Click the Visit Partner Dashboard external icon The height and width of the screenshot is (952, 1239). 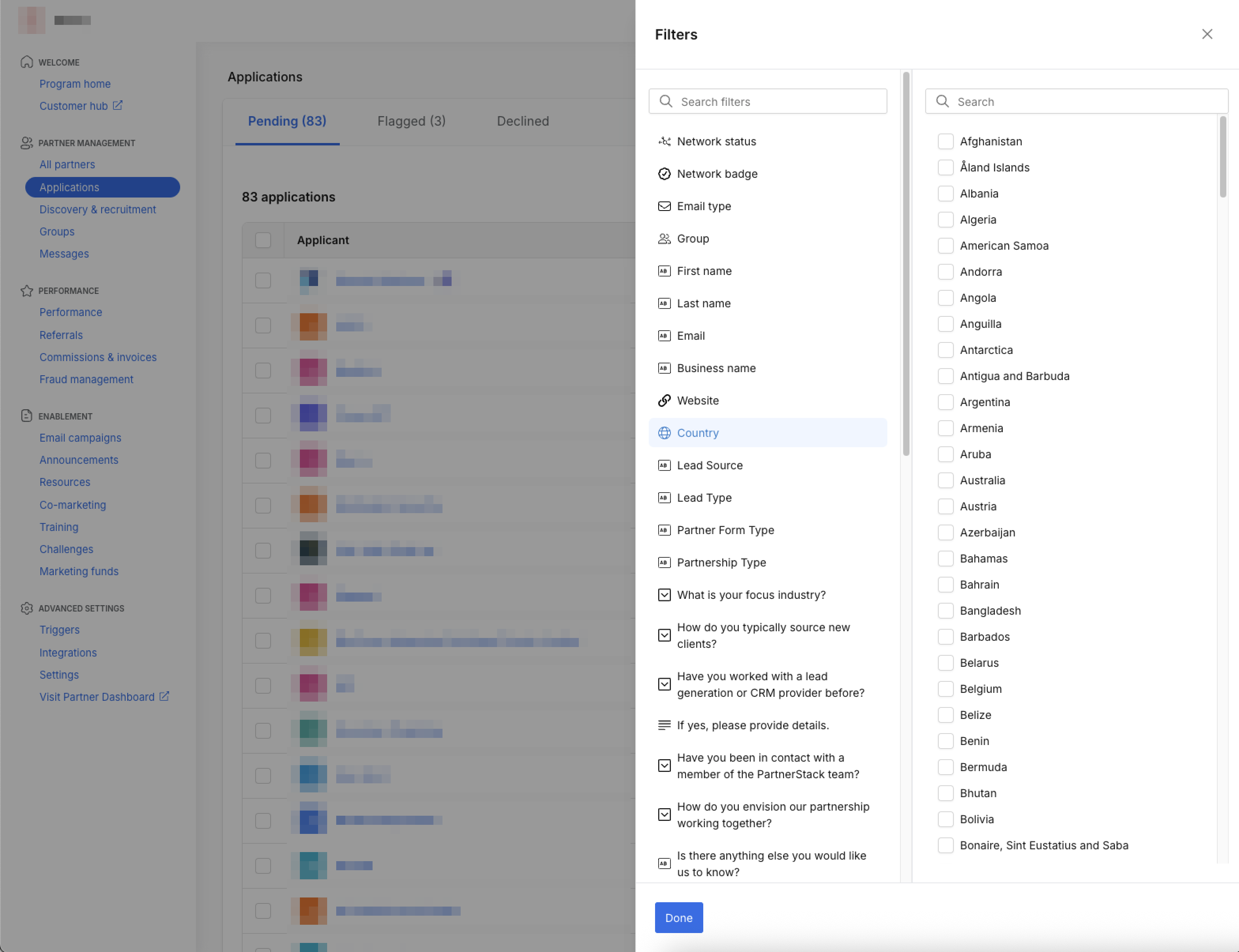click(164, 696)
